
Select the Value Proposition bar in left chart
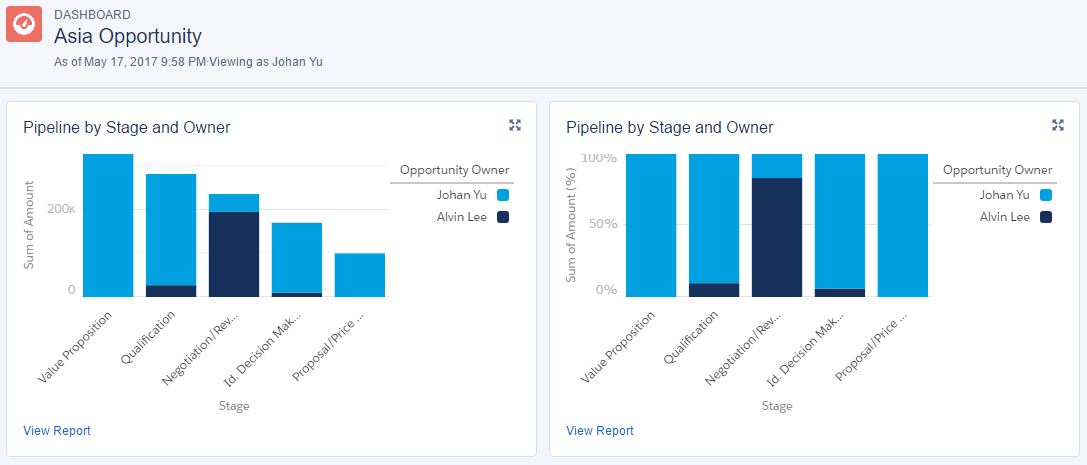click(108, 225)
